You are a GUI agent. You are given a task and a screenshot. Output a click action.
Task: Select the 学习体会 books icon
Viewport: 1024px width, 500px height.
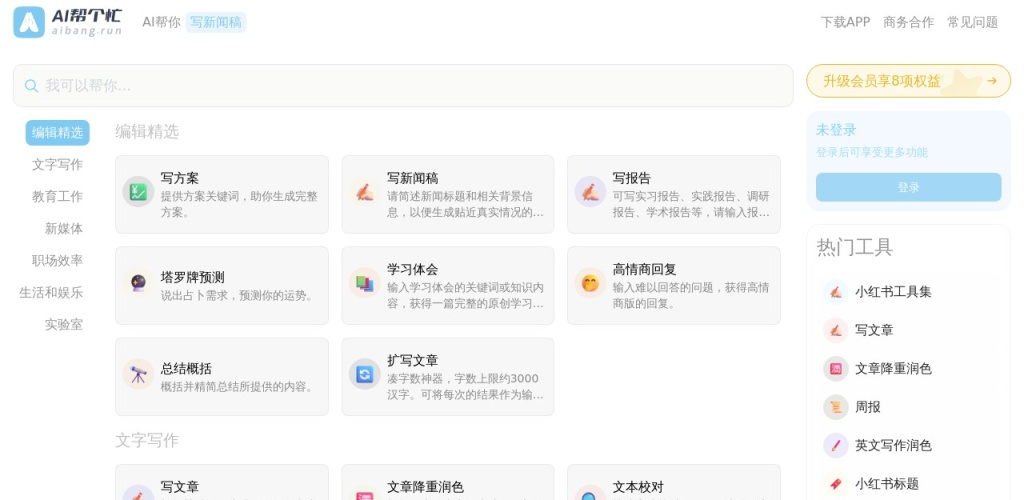[364, 283]
